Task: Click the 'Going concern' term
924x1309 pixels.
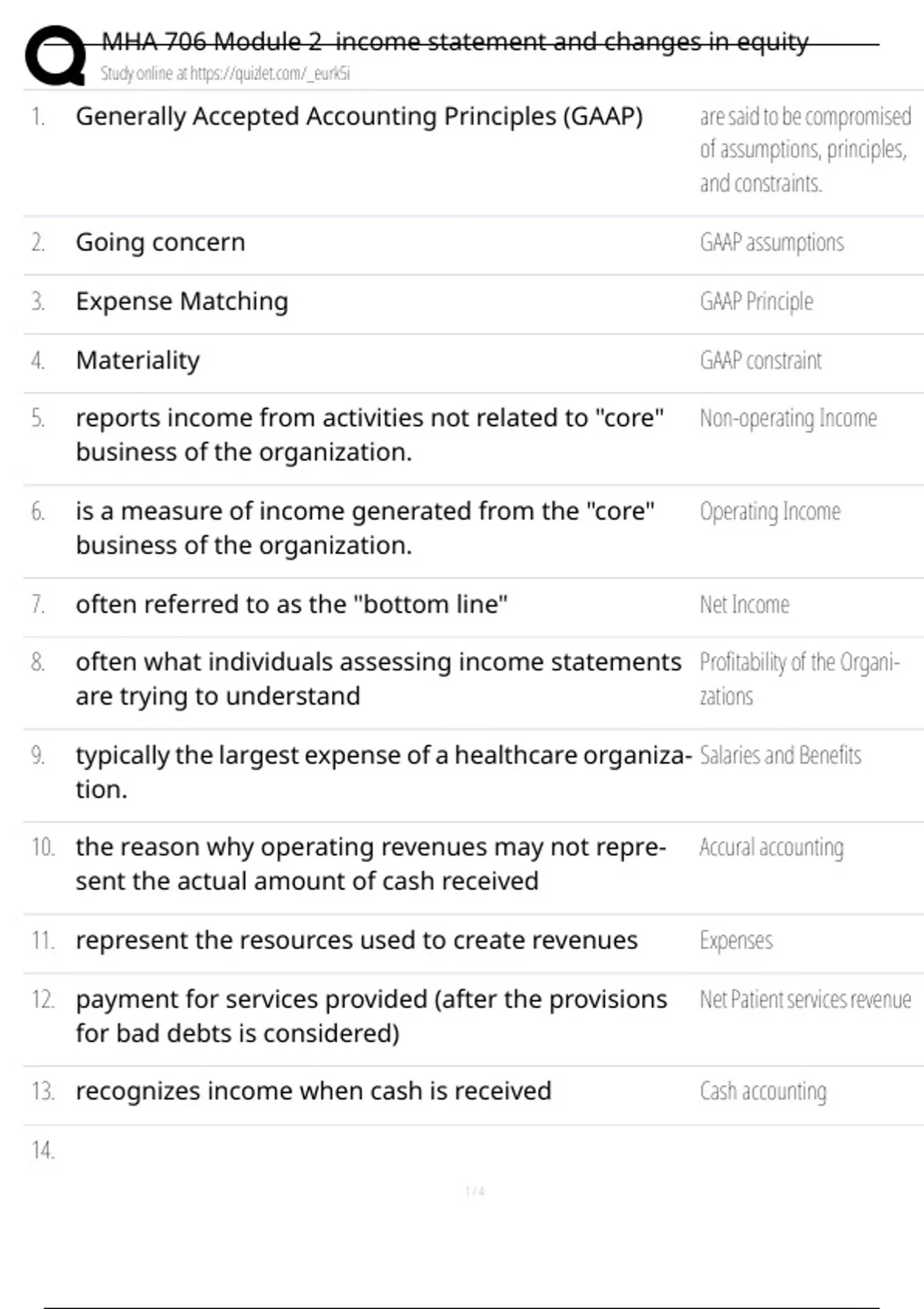Action: click(x=160, y=243)
